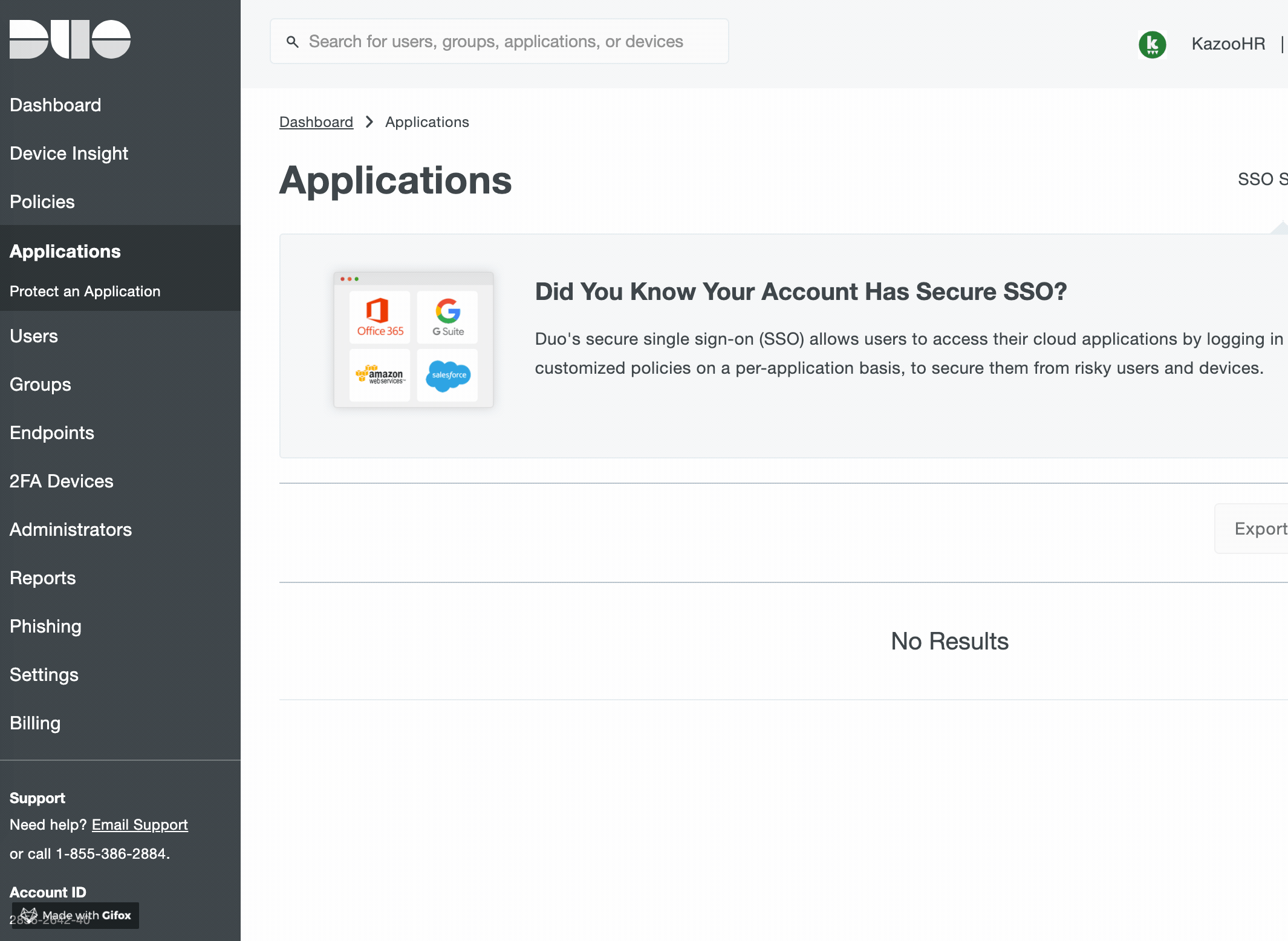Image resolution: width=1288 pixels, height=941 pixels.
Task: Open Dashboard in the sidebar
Action: pos(56,105)
